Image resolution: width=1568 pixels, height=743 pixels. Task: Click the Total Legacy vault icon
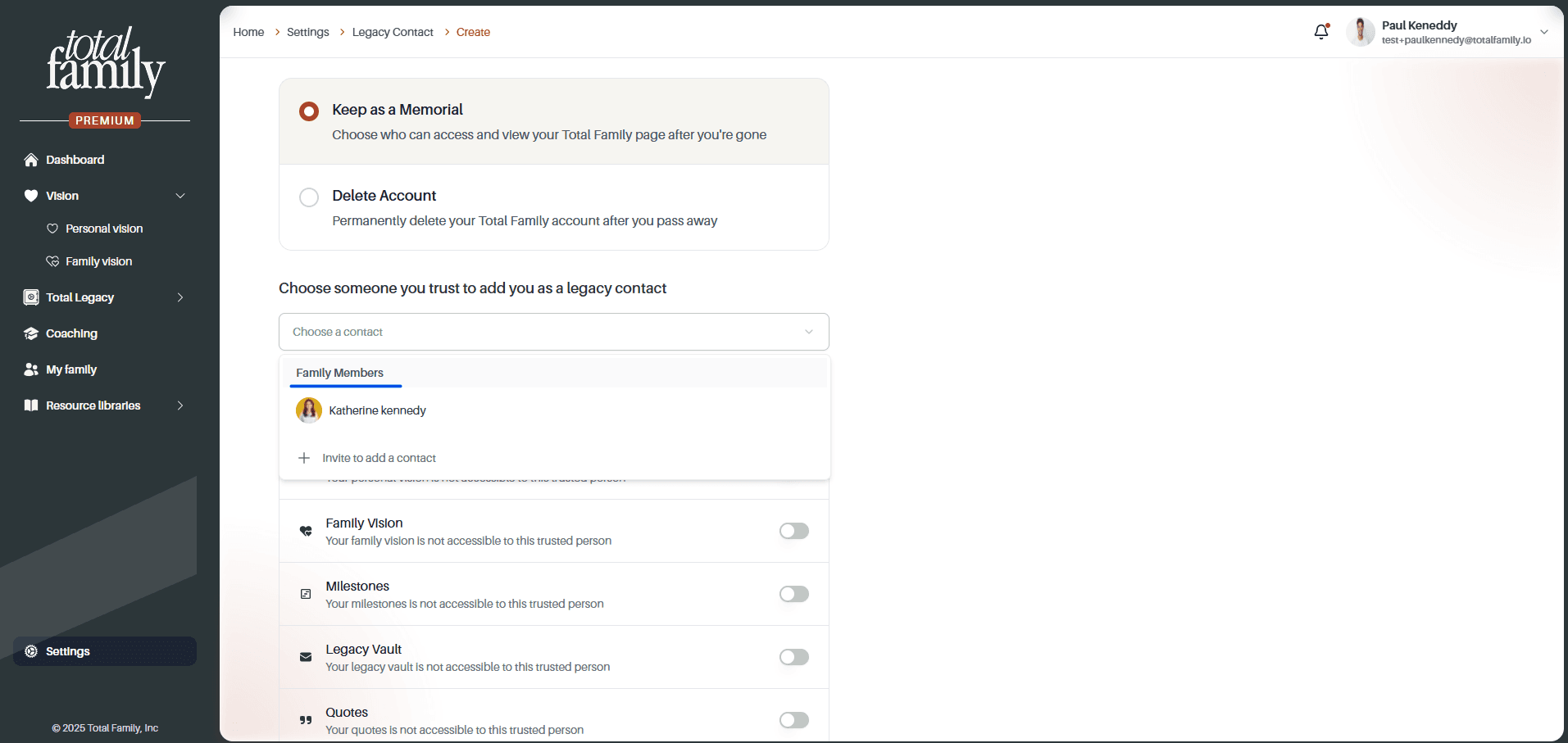(31, 297)
